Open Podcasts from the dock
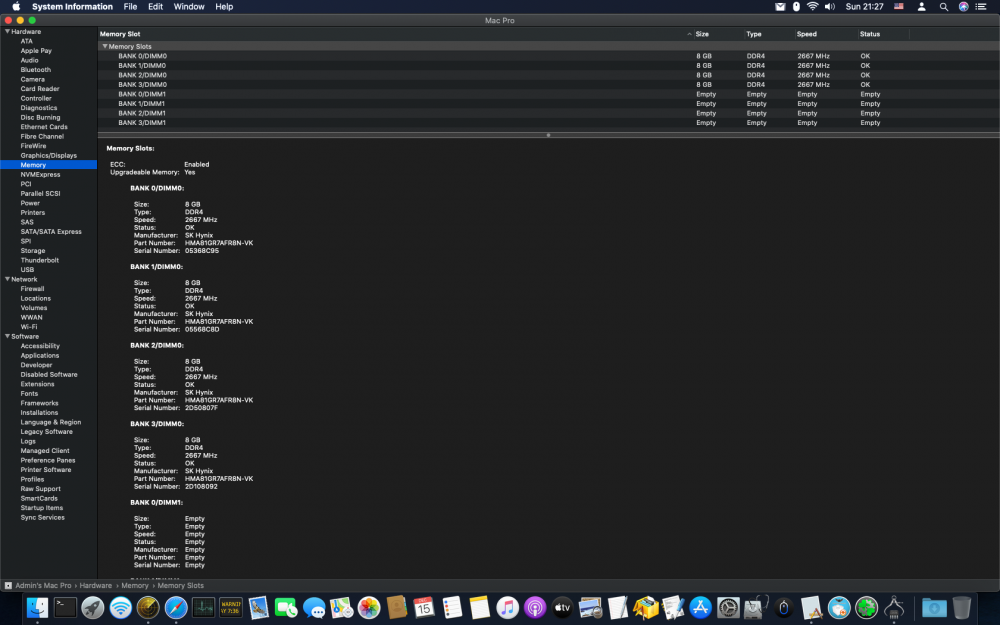Screen dimensions: 1000x625 coord(535,607)
